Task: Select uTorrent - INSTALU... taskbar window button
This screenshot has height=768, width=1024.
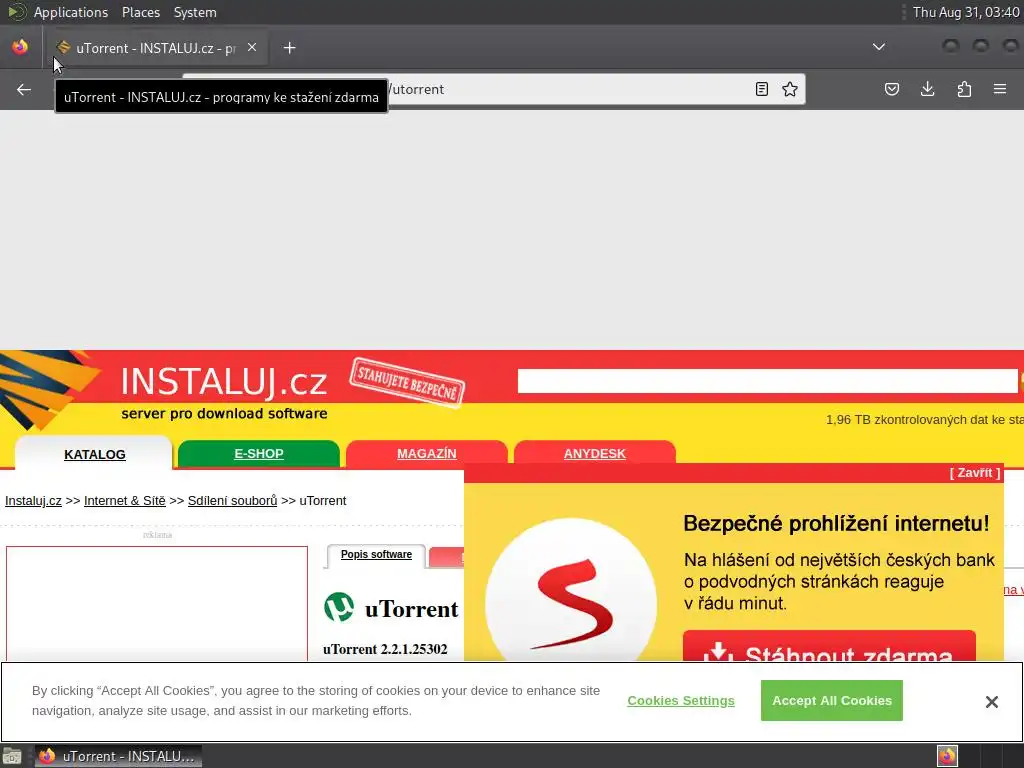Action: (118, 756)
